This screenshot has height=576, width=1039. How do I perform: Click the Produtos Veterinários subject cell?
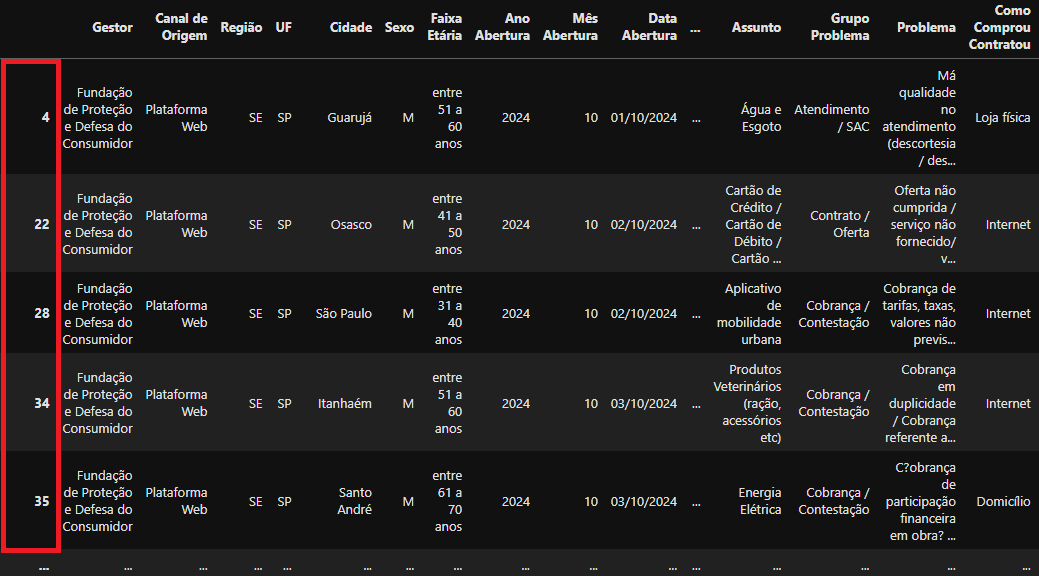pyautogui.click(x=747, y=403)
